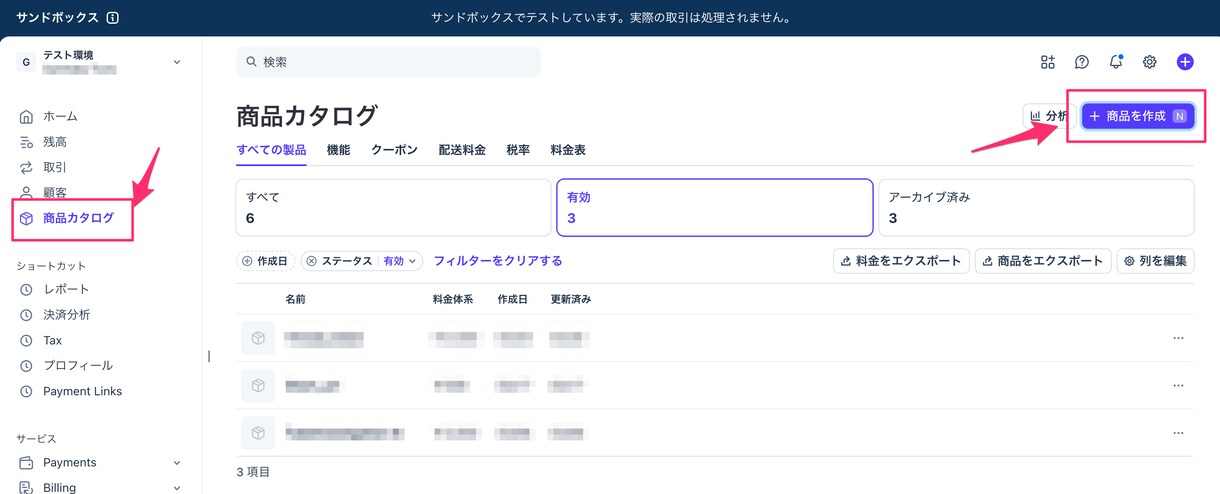Select the アーカイブ済み 3 status card
This screenshot has height=494, width=1220.
tap(1036, 208)
